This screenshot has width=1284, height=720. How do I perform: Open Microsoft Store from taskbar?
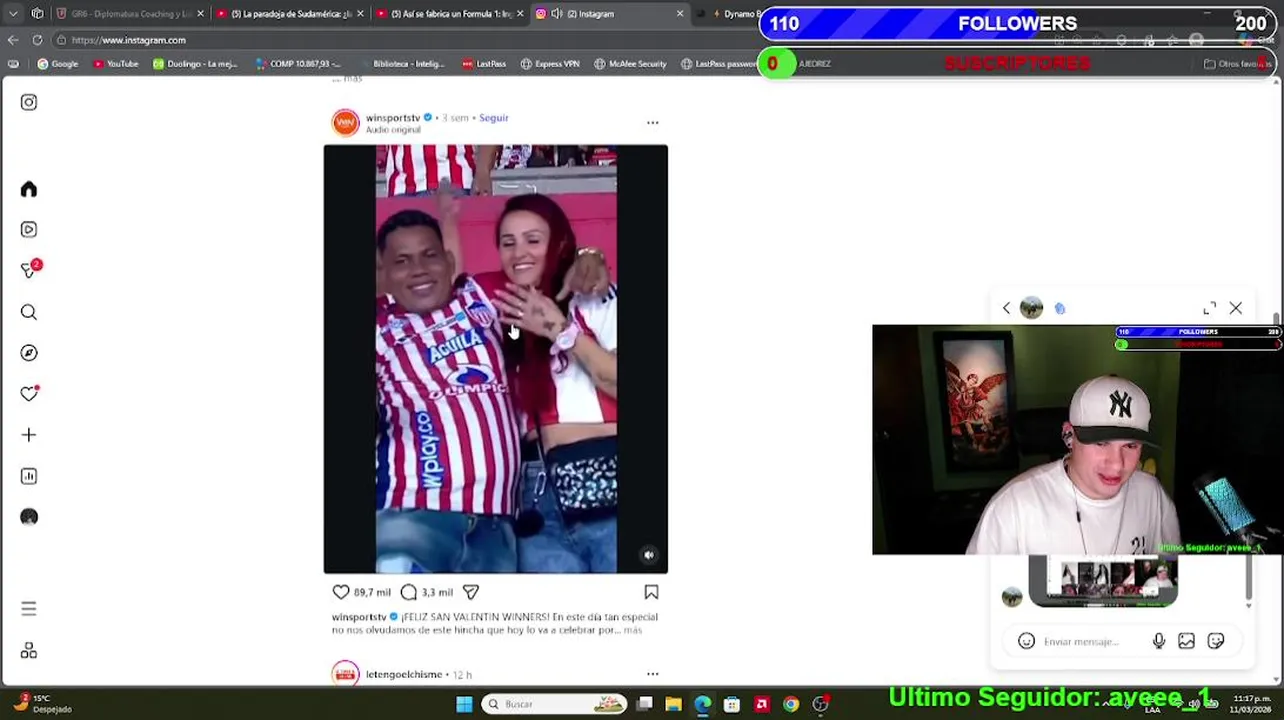click(732, 704)
